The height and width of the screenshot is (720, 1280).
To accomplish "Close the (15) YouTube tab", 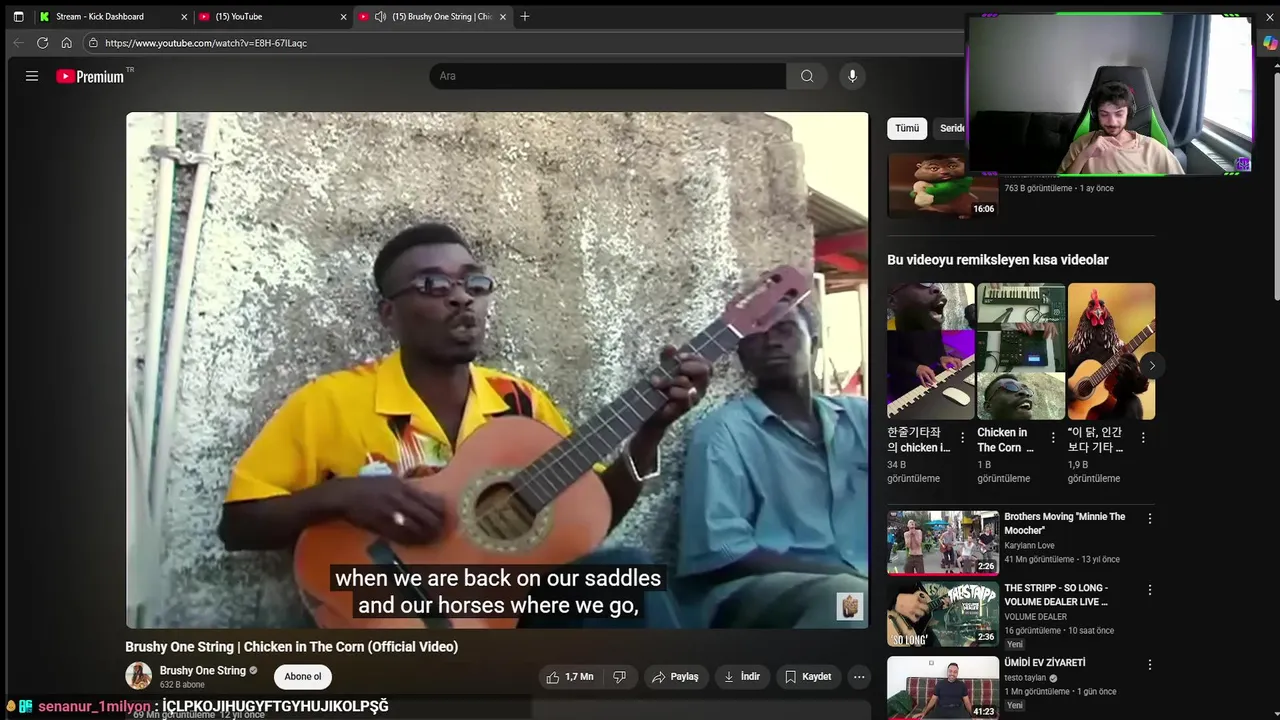I will (344, 16).
